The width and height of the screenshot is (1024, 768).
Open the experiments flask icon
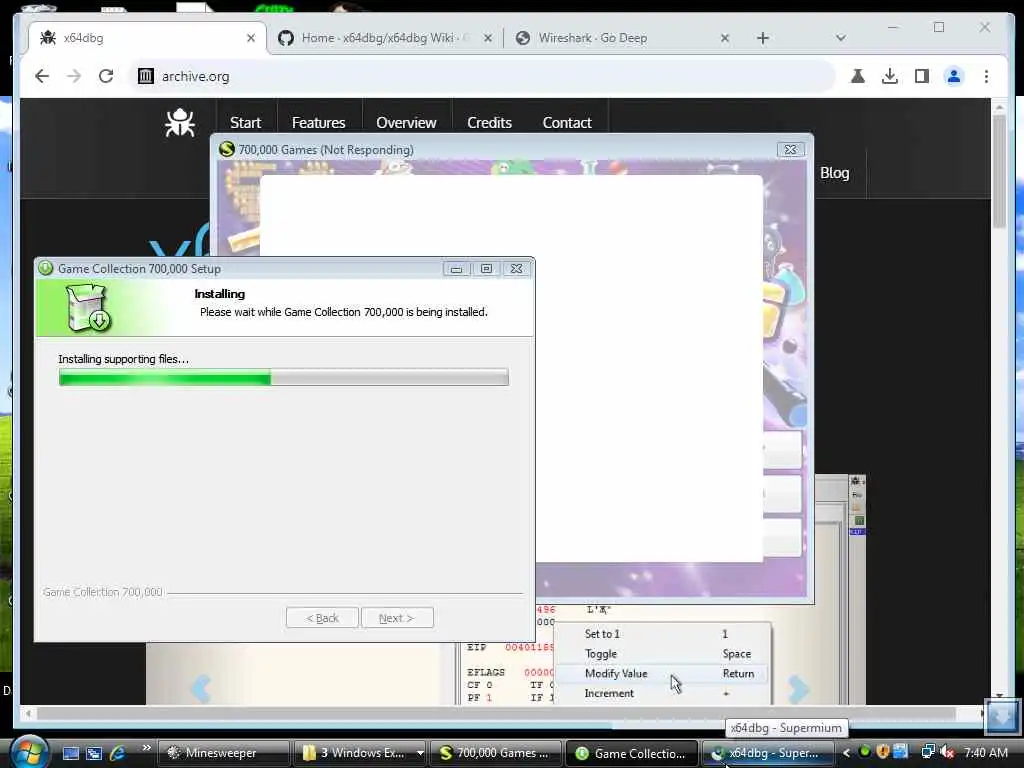click(857, 76)
